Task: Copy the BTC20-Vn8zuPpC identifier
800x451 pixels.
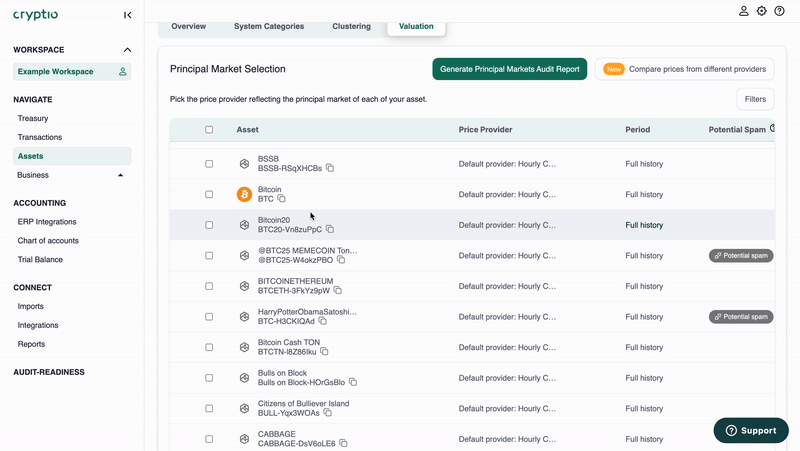Action: point(330,229)
